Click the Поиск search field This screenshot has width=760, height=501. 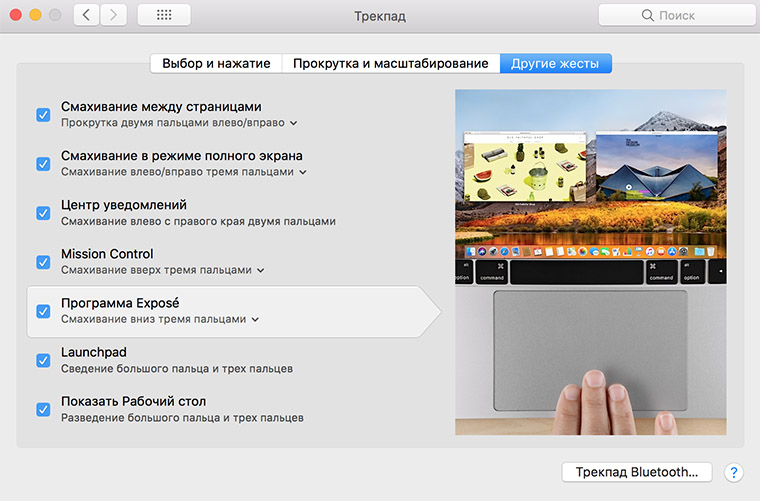(677, 16)
